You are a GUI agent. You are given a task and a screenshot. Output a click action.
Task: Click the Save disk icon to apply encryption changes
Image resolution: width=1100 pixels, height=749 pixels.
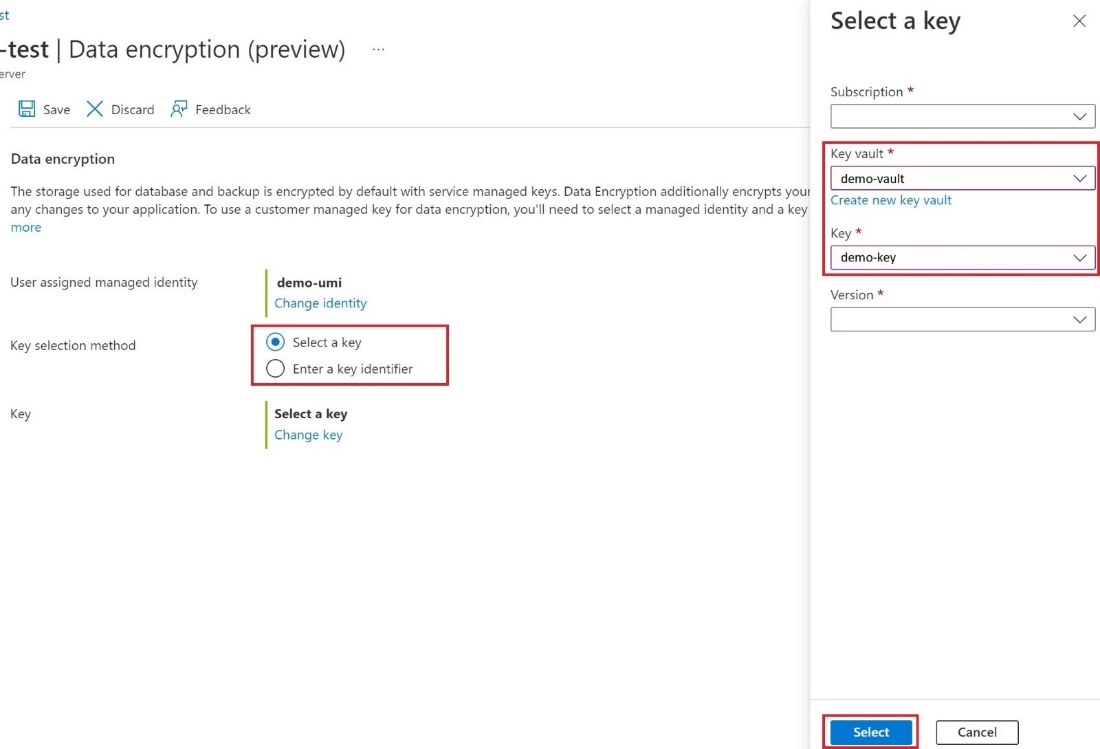click(x=28, y=109)
